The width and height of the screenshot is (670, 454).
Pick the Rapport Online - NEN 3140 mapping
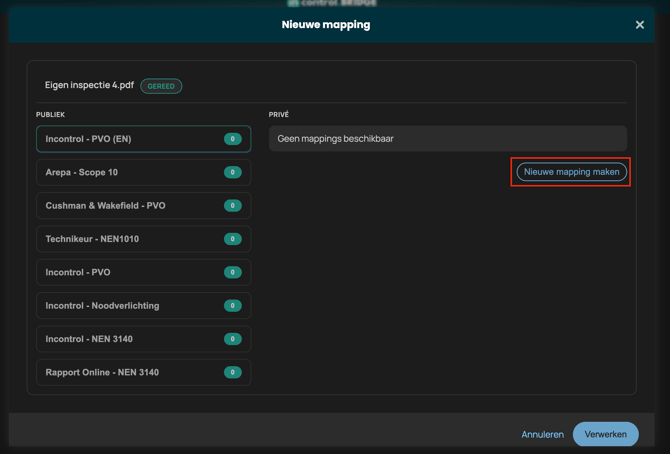pyautogui.click(x=130, y=372)
